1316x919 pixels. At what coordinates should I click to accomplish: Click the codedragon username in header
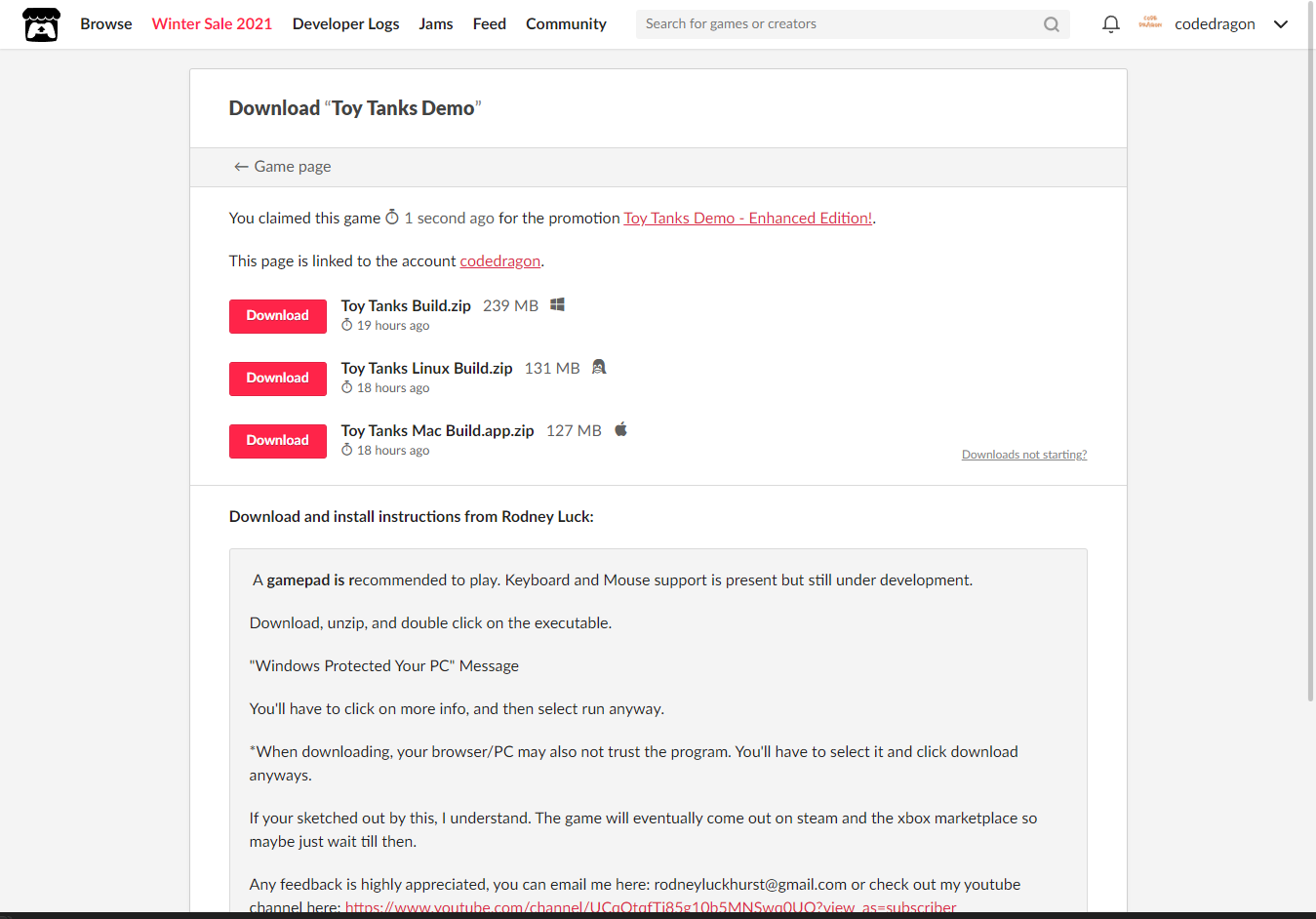tap(1215, 24)
